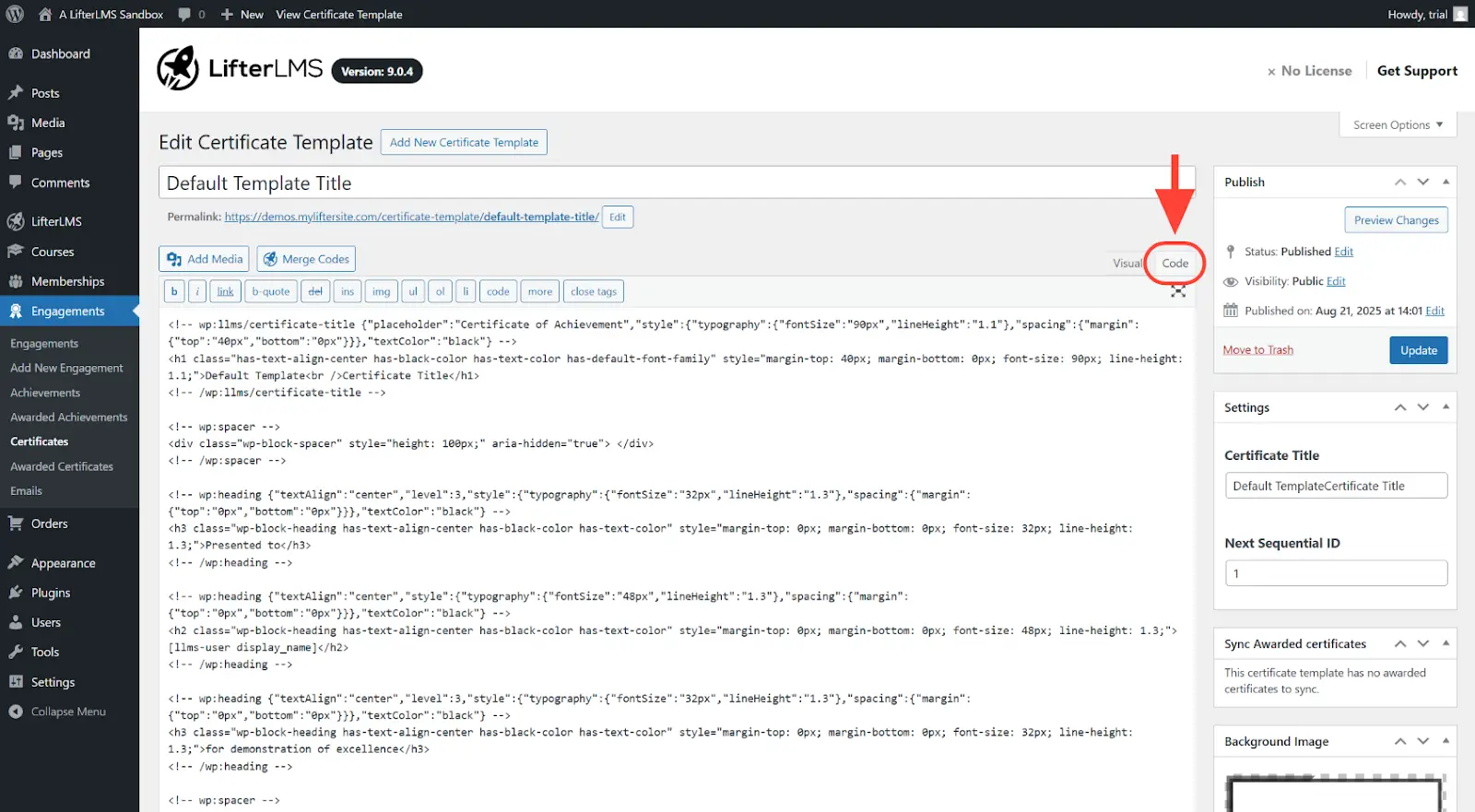Image resolution: width=1475 pixels, height=812 pixels.
Task: Insert italic tag with i button
Action: coord(196,291)
